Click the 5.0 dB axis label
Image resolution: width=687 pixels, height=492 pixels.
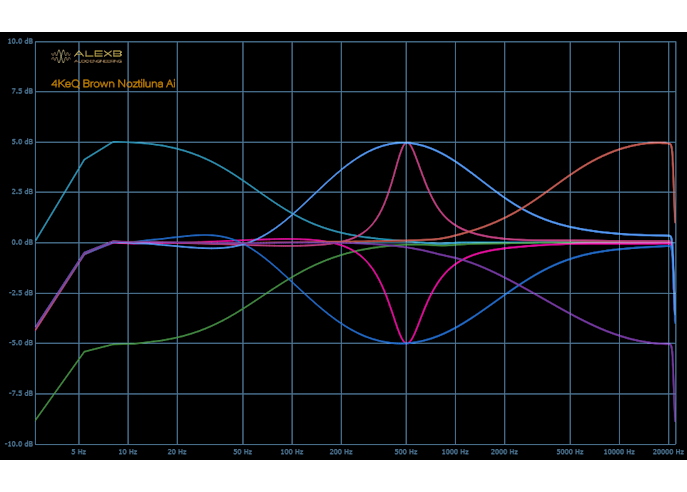coord(22,142)
